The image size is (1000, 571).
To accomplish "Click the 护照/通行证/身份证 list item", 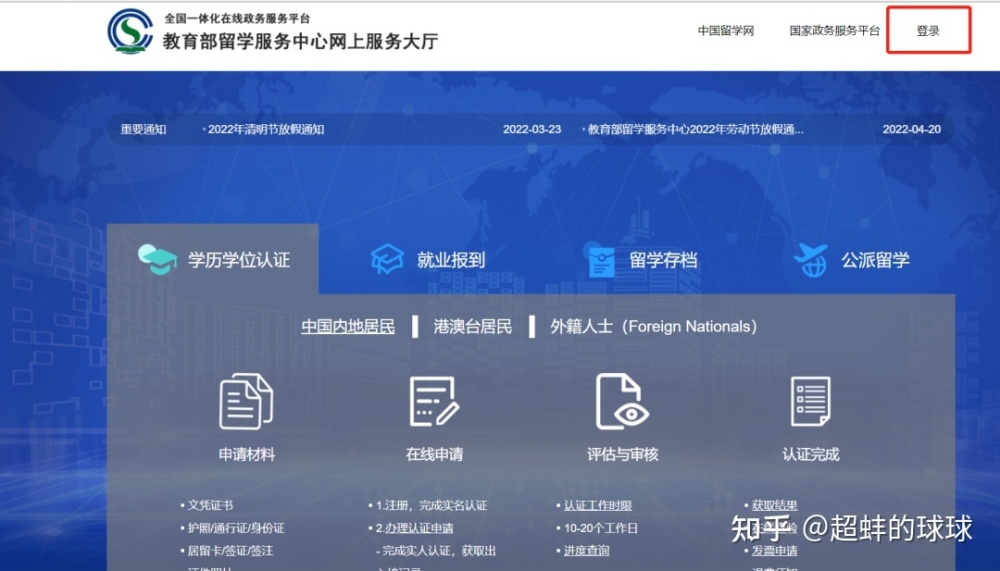I will pos(236,528).
